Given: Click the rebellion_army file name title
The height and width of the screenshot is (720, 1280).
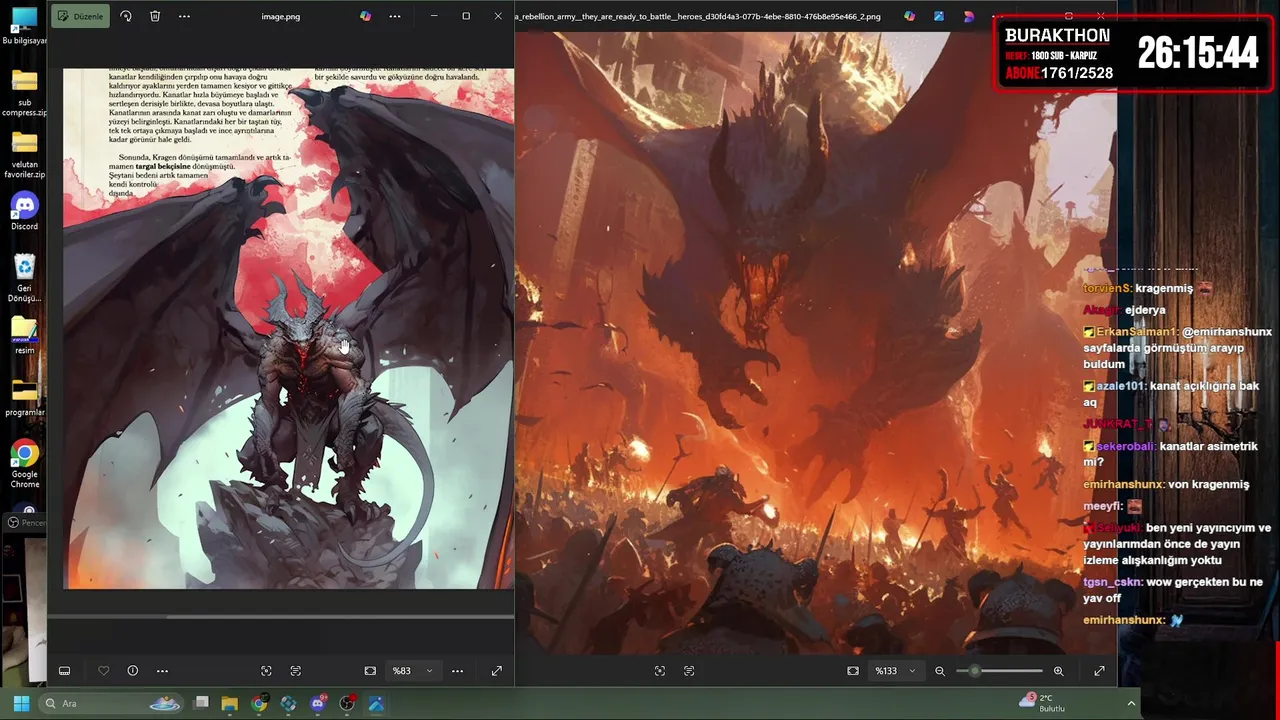Looking at the screenshot, I should pyautogui.click(x=698, y=16).
